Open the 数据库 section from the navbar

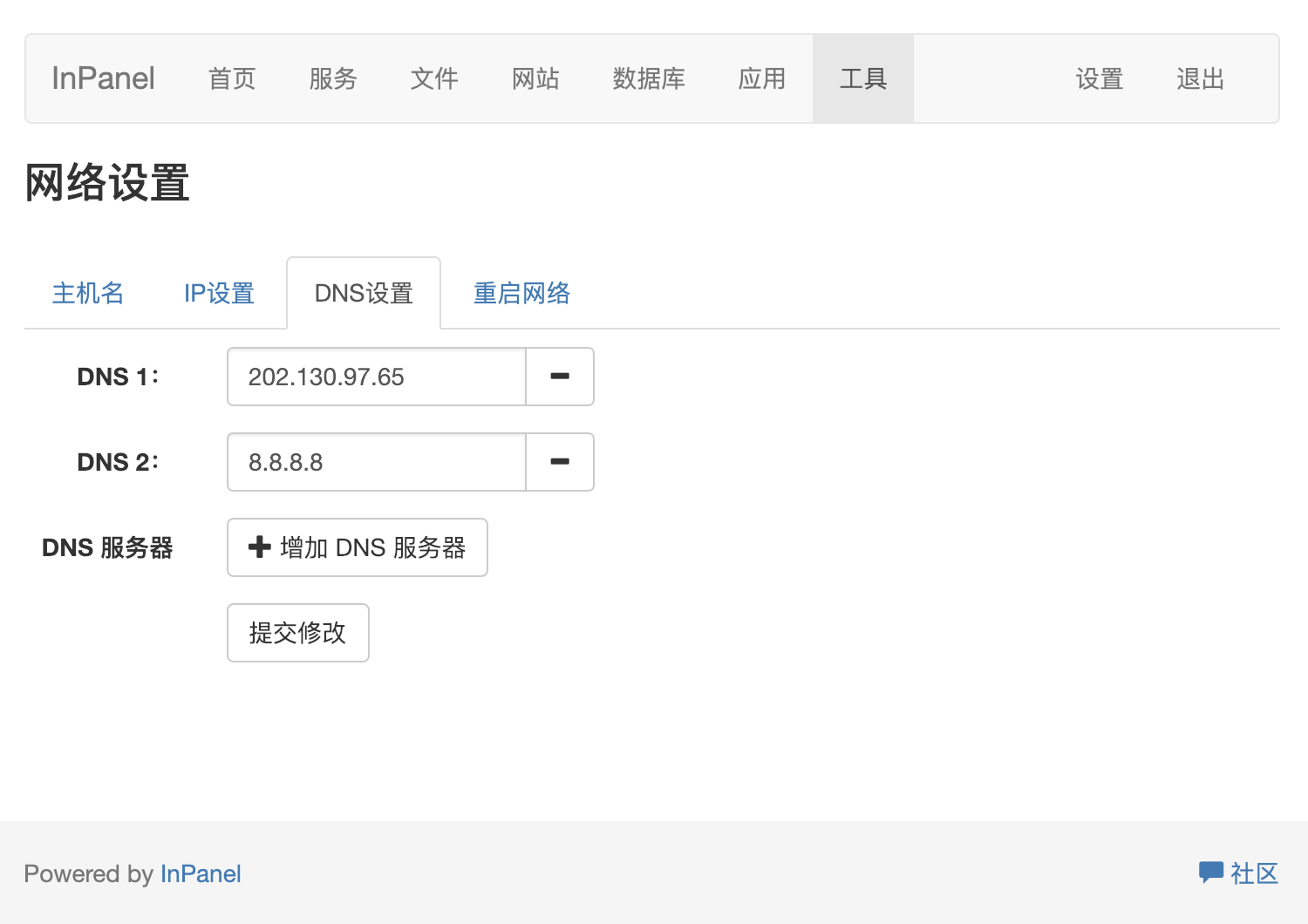[x=649, y=78]
